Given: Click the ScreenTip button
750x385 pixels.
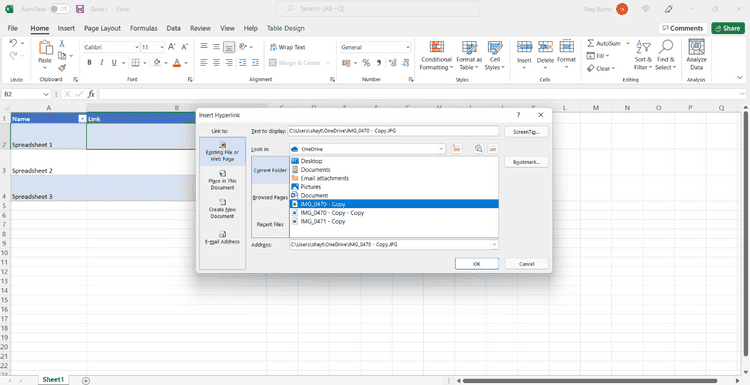Looking at the screenshot, I should (526, 132).
